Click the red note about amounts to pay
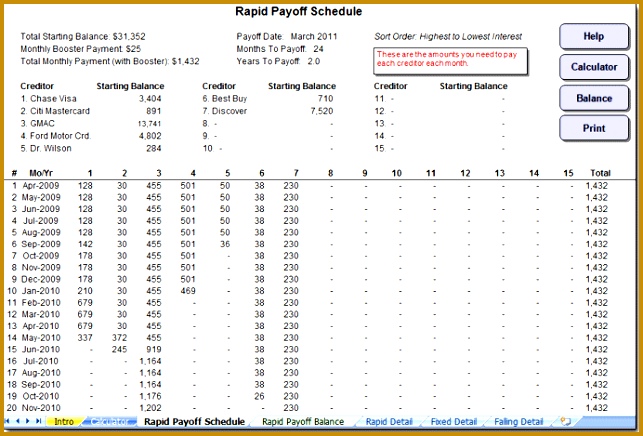The height and width of the screenshot is (436, 643). (450, 62)
